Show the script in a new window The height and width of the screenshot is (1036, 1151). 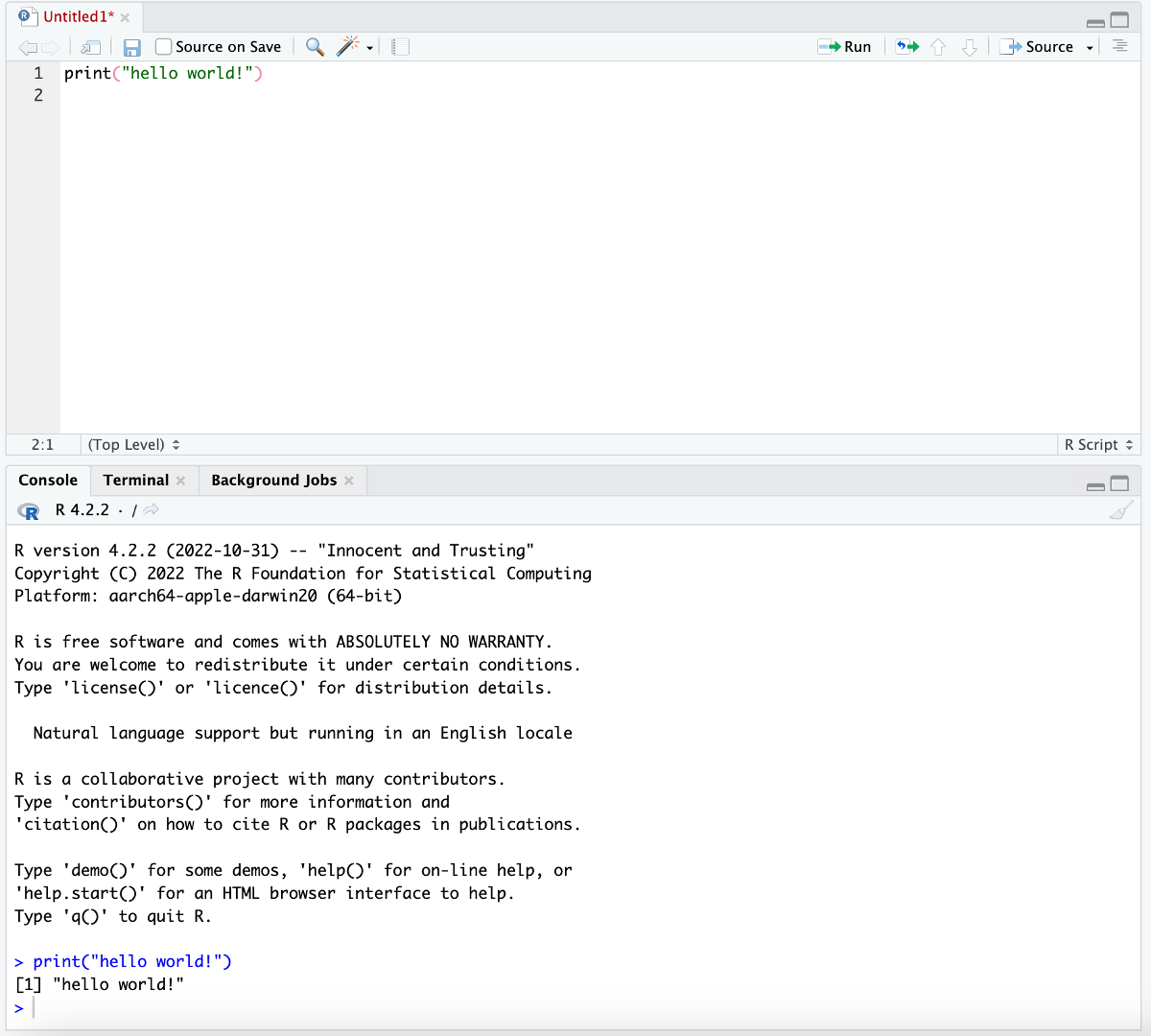[x=90, y=47]
